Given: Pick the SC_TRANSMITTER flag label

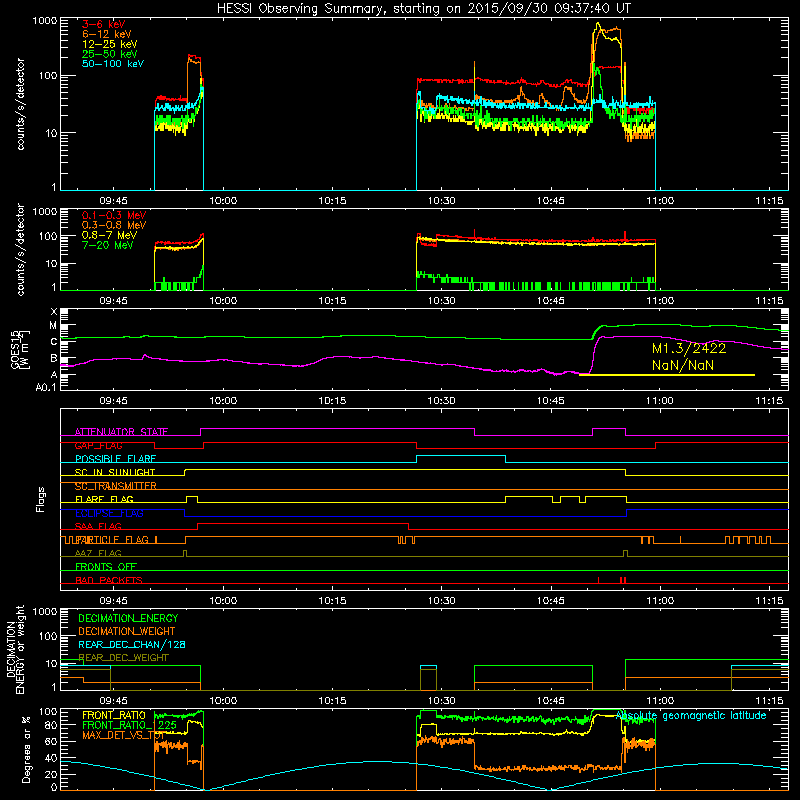Looking at the screenshot, I should point(116,486).
